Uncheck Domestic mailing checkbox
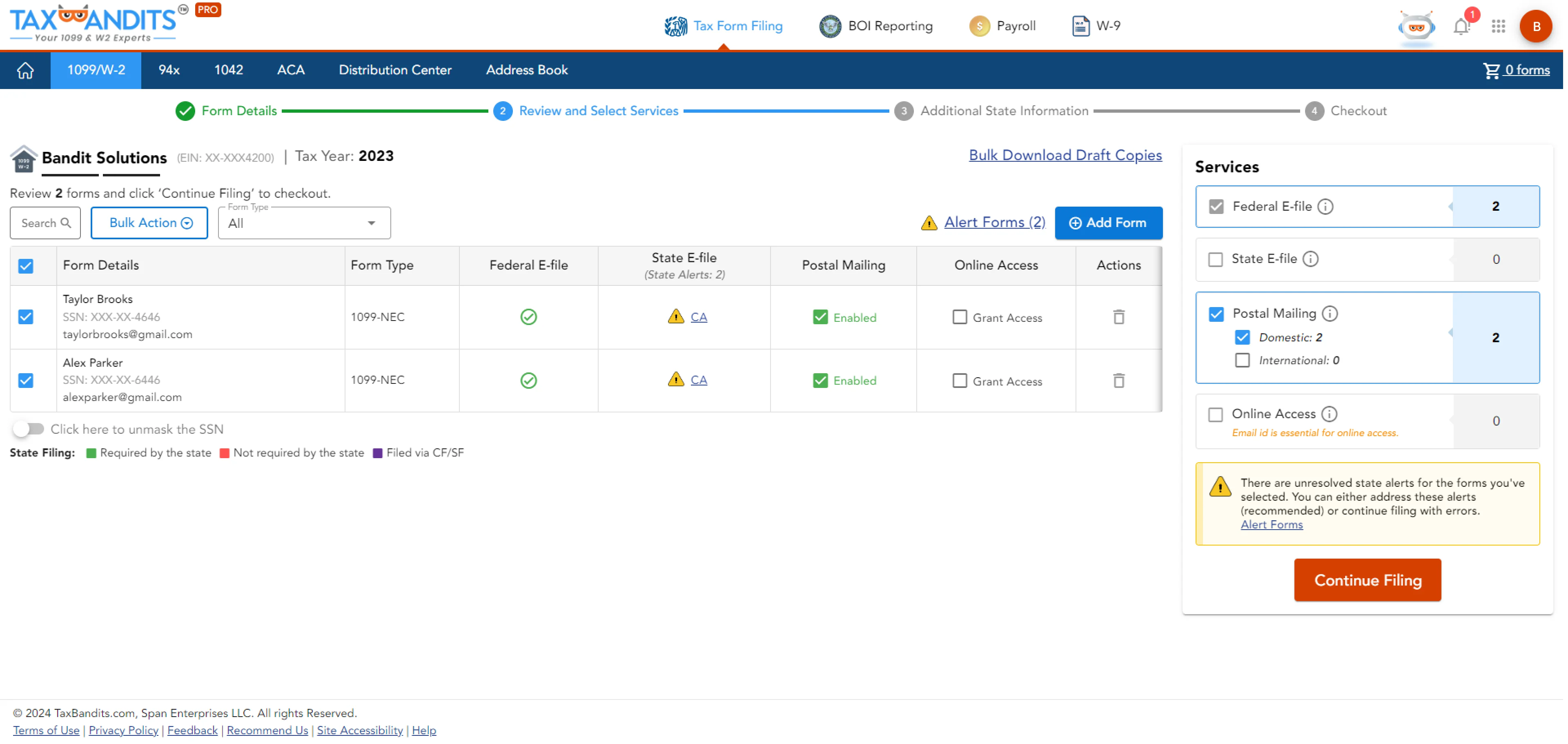The image size is (1568, 744). (1242, 338)
